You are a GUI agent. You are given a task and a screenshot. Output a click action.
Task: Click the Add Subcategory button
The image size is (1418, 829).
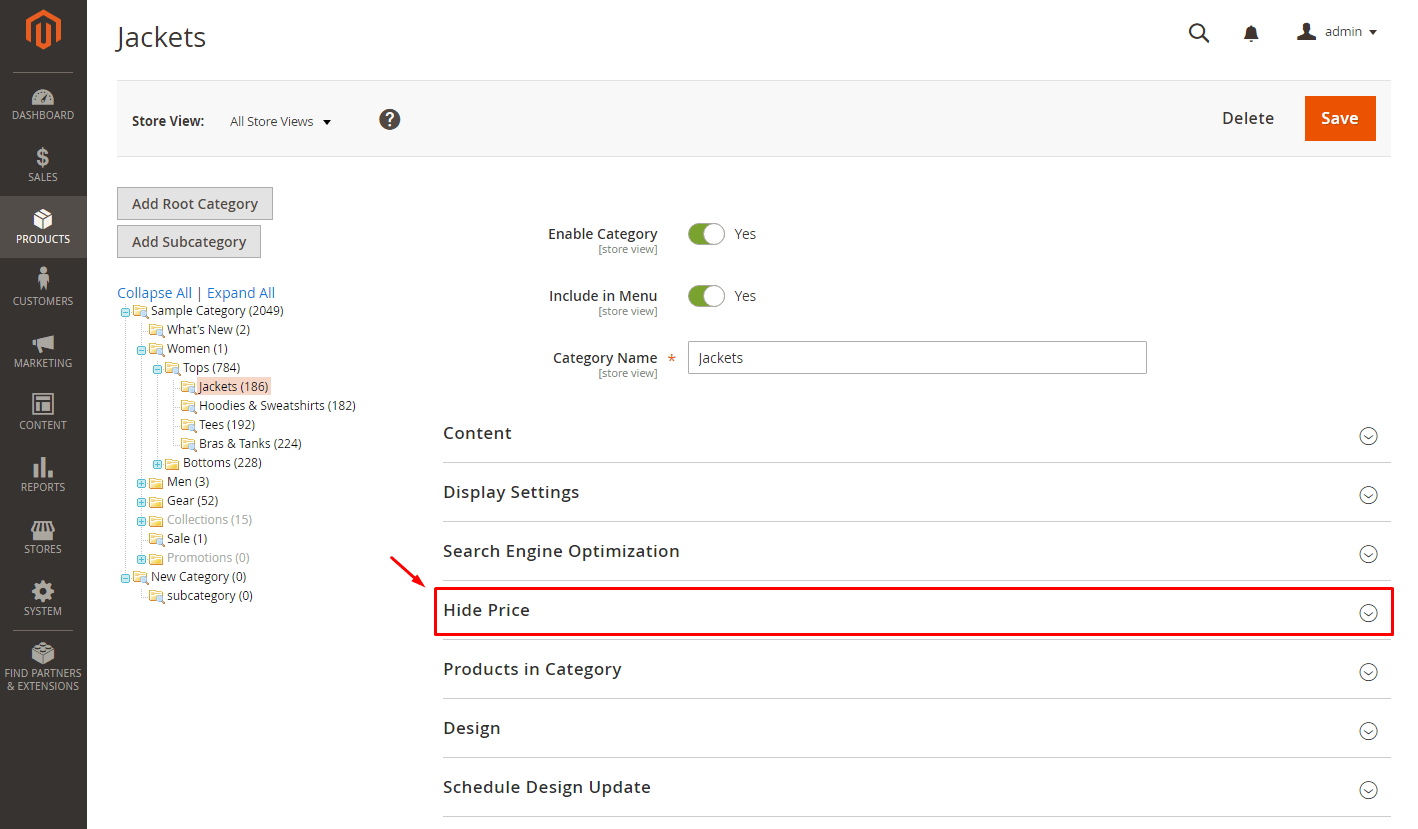pyautogui.click(x=189, y=242)
